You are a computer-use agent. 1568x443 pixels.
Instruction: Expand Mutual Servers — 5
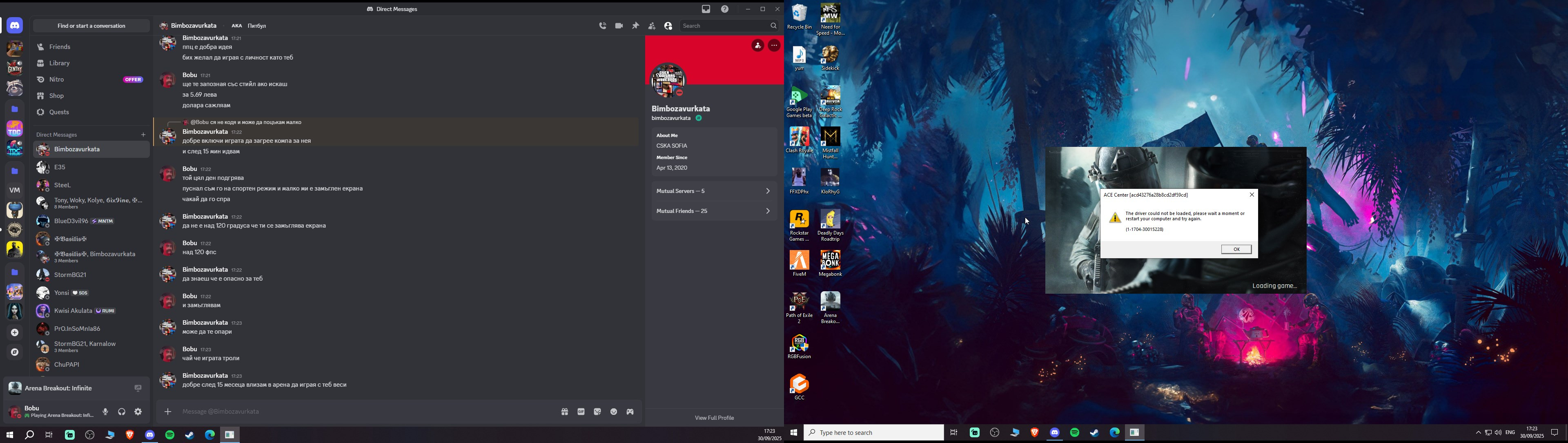click(714, 191)
